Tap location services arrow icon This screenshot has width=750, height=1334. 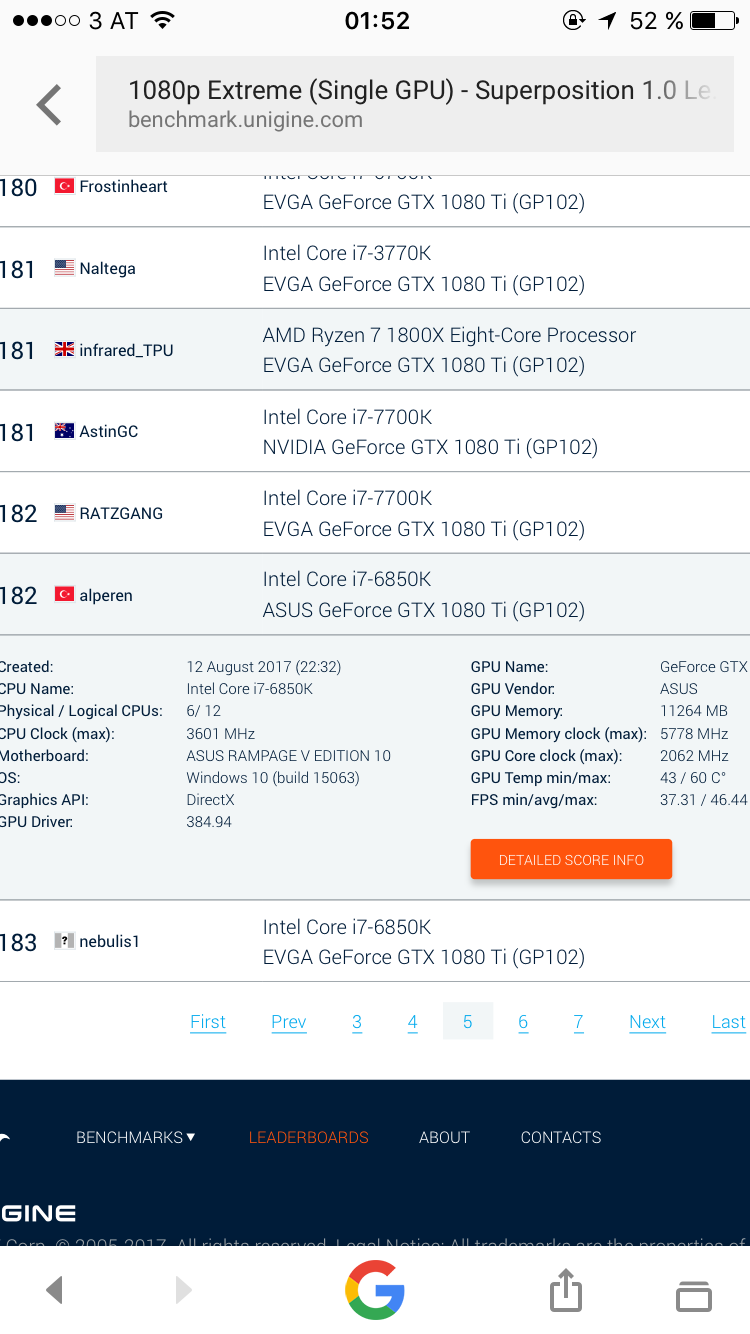[607, 21]
